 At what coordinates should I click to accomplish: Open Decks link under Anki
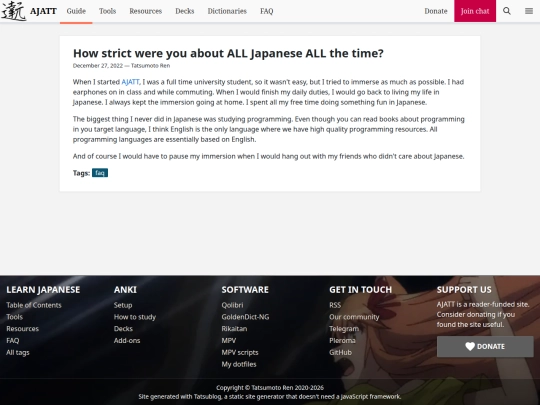tap(123, 329)
